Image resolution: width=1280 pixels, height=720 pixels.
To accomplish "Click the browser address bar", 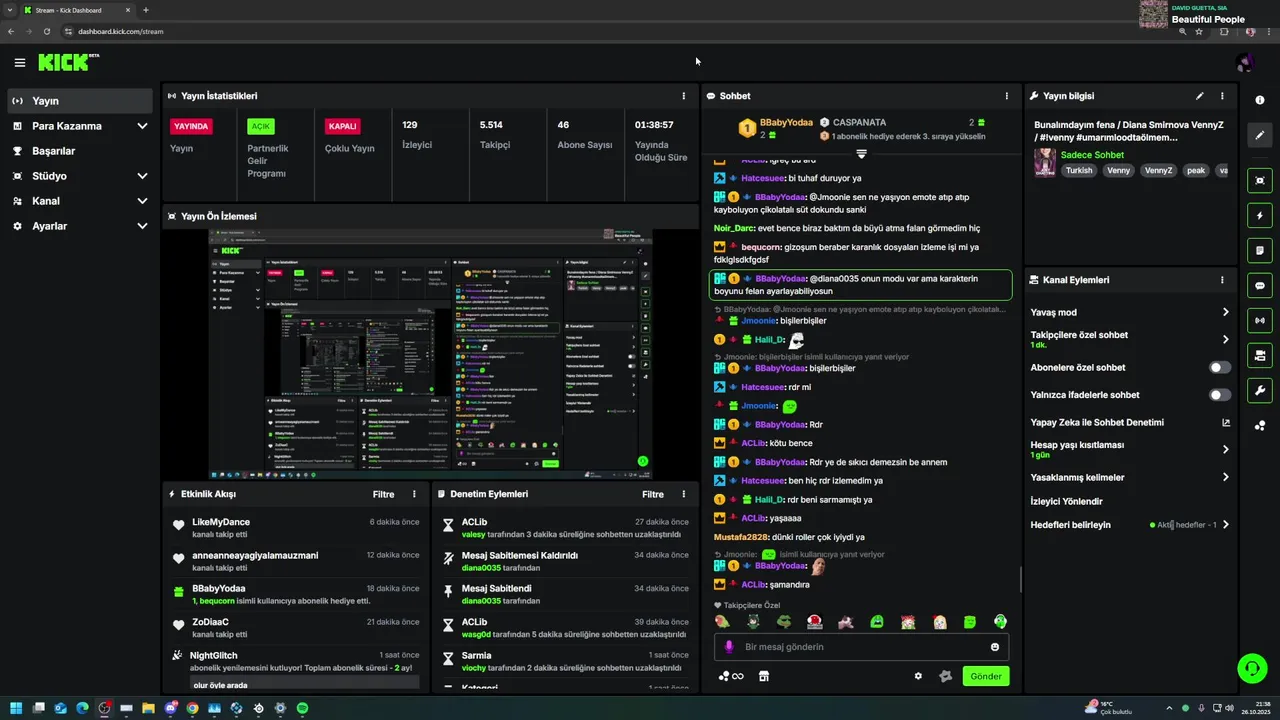I will (620, 31).
